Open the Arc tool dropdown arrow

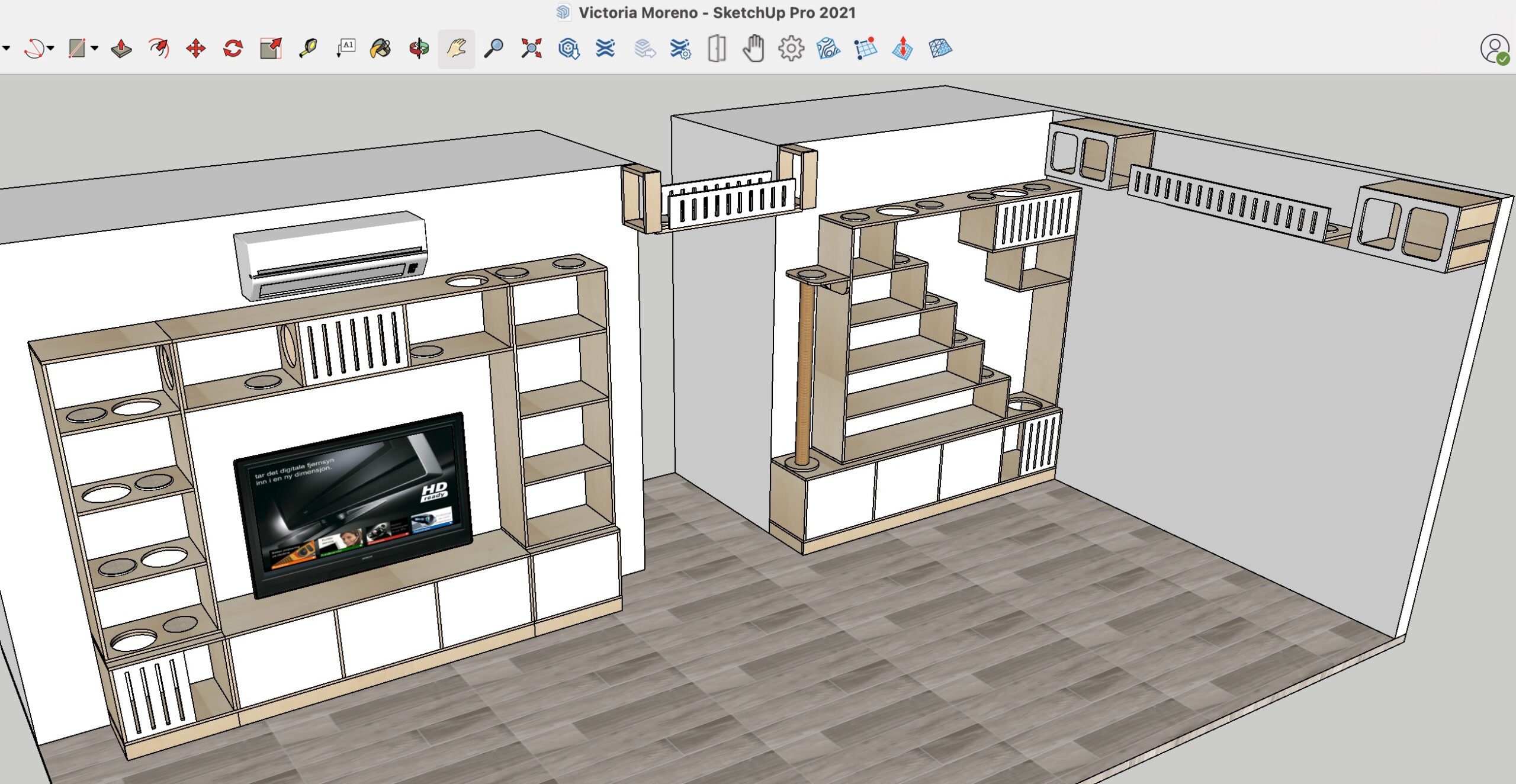click(51, 49)
